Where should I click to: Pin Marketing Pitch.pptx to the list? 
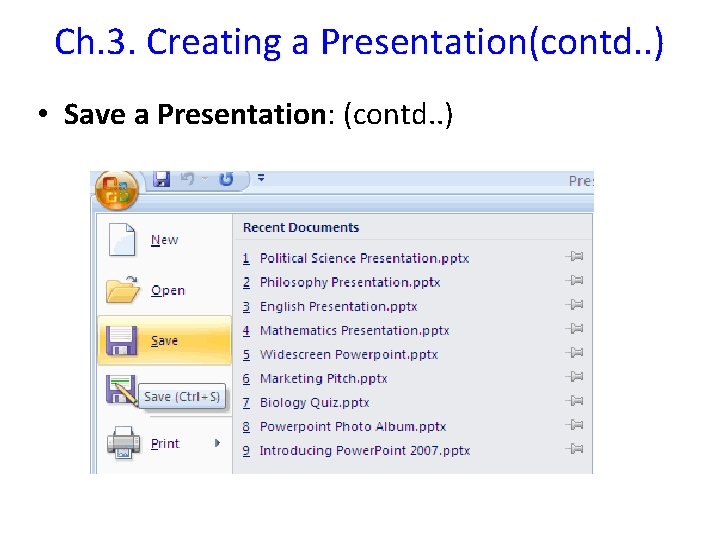pos(574,377)
